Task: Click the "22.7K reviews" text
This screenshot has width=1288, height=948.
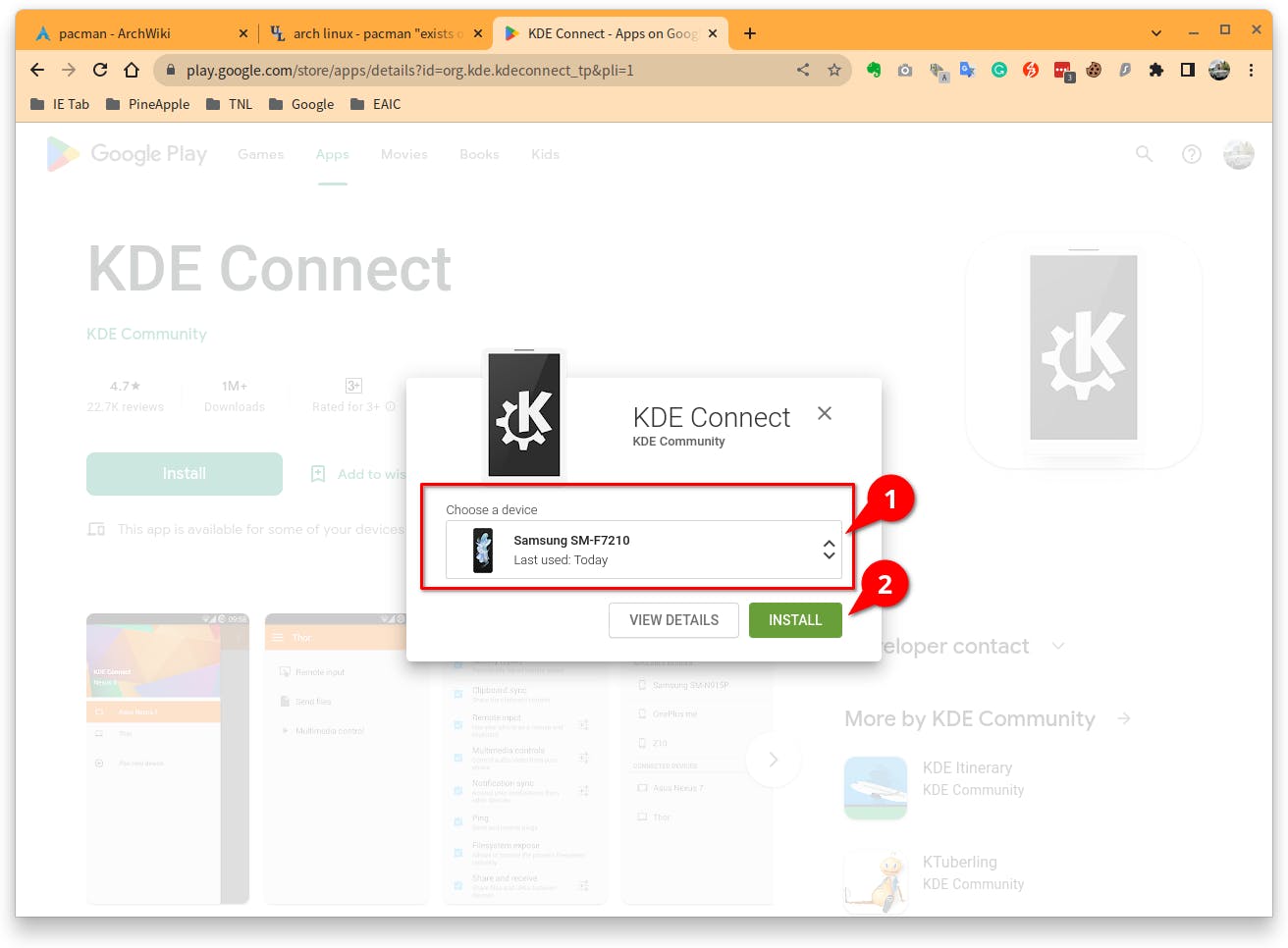Action: (x=126, y=406)
